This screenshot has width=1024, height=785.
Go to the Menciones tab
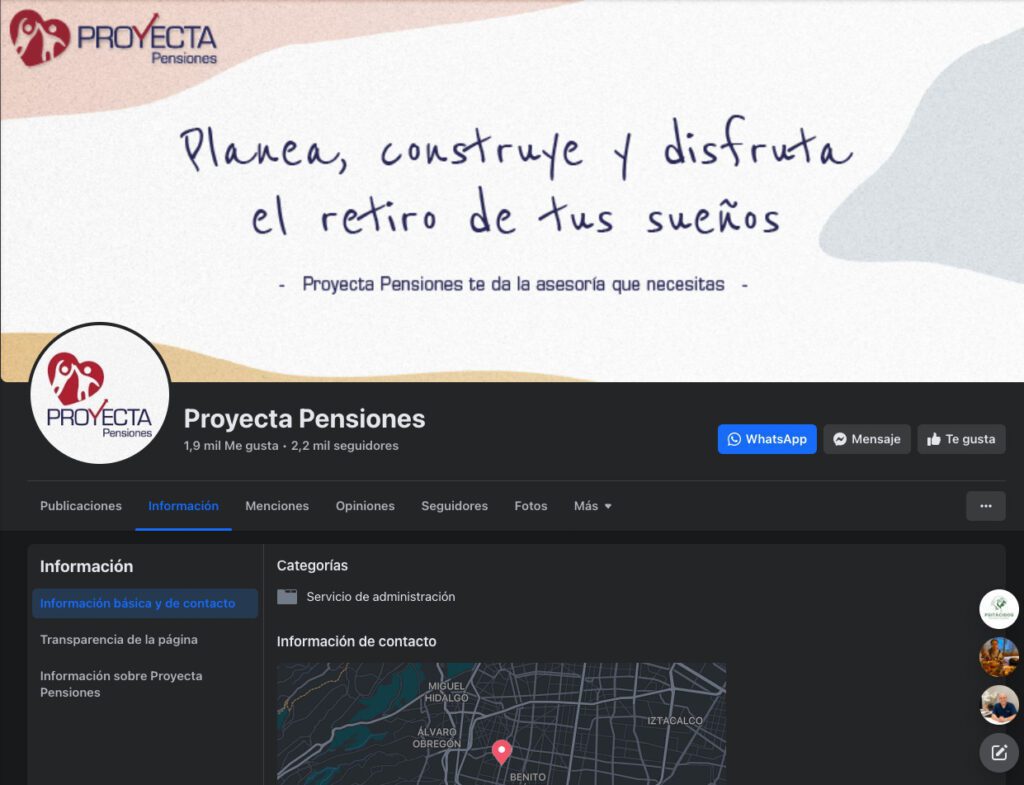277,506
